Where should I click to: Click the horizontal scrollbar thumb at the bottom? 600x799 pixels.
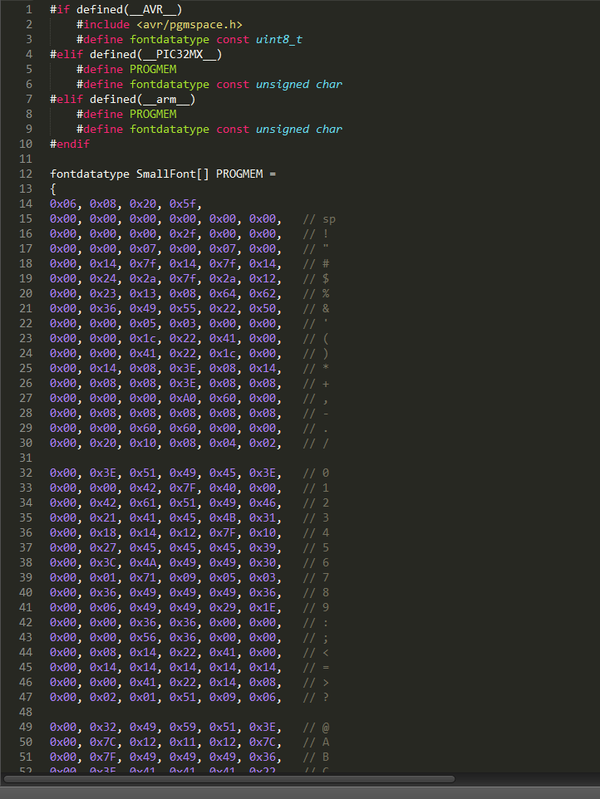[x=228, y=778]
